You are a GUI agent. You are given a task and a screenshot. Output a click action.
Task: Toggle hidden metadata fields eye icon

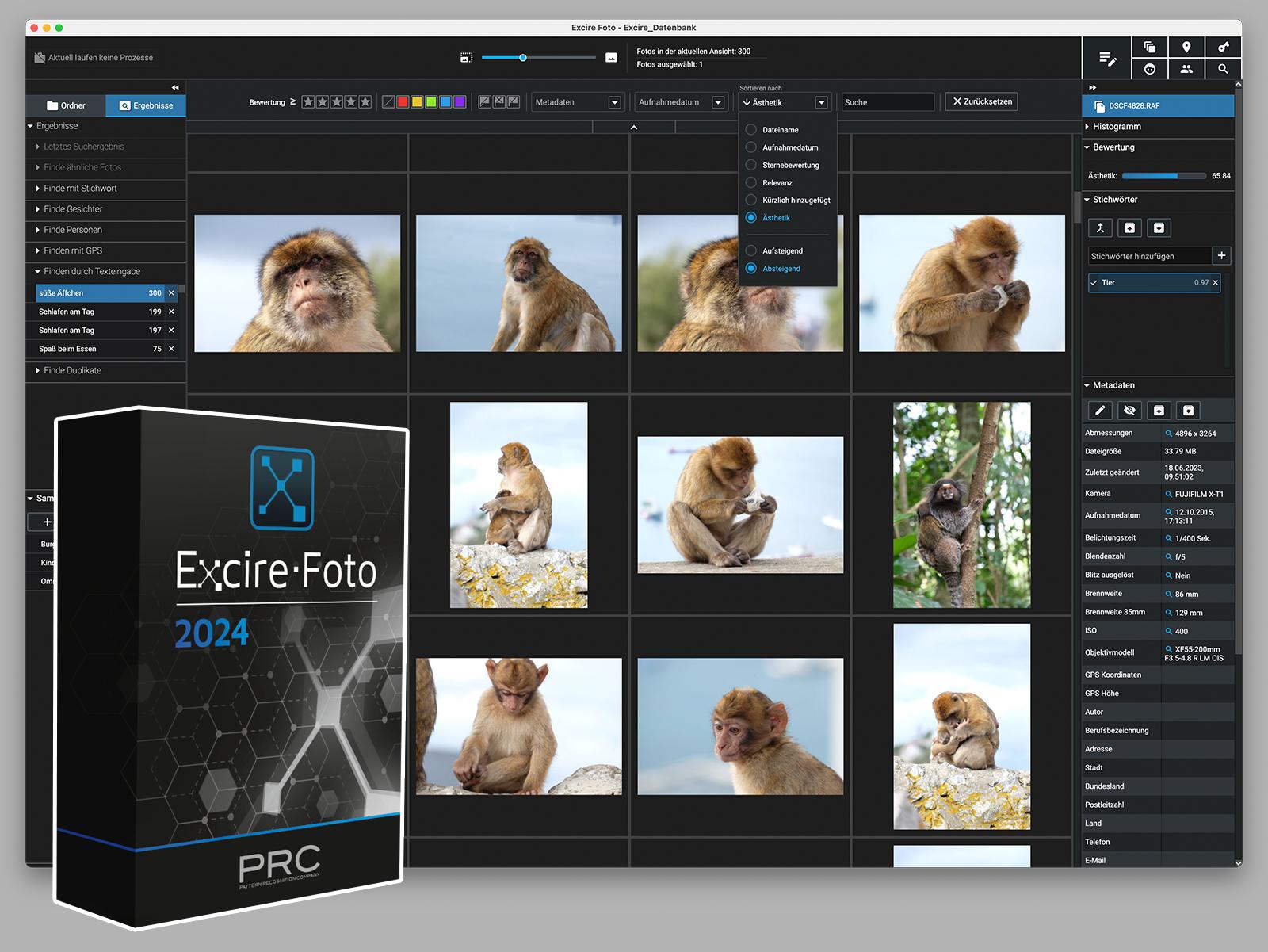(x=1129, y=410)
